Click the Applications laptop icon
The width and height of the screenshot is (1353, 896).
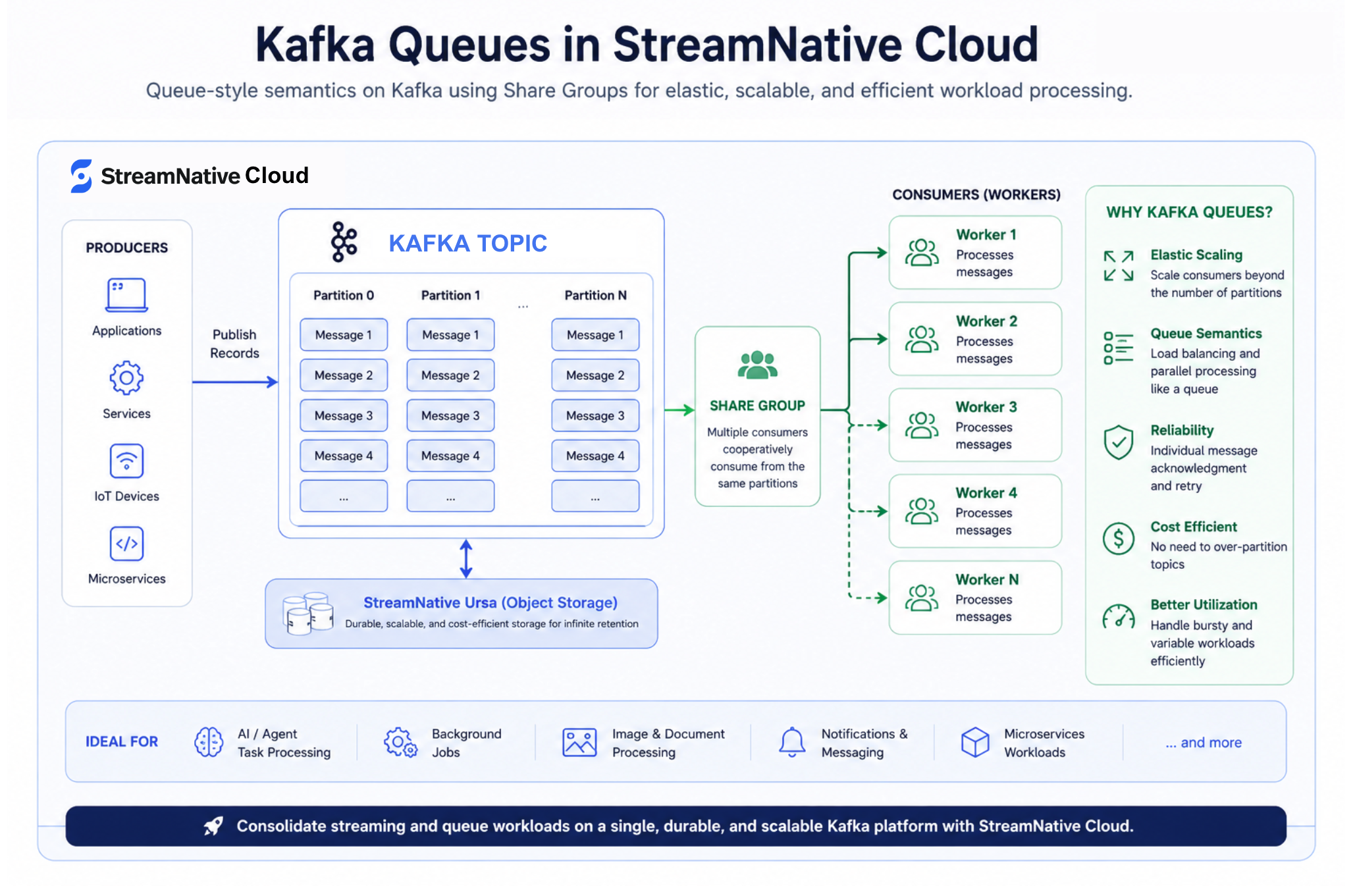pos(126,295)
